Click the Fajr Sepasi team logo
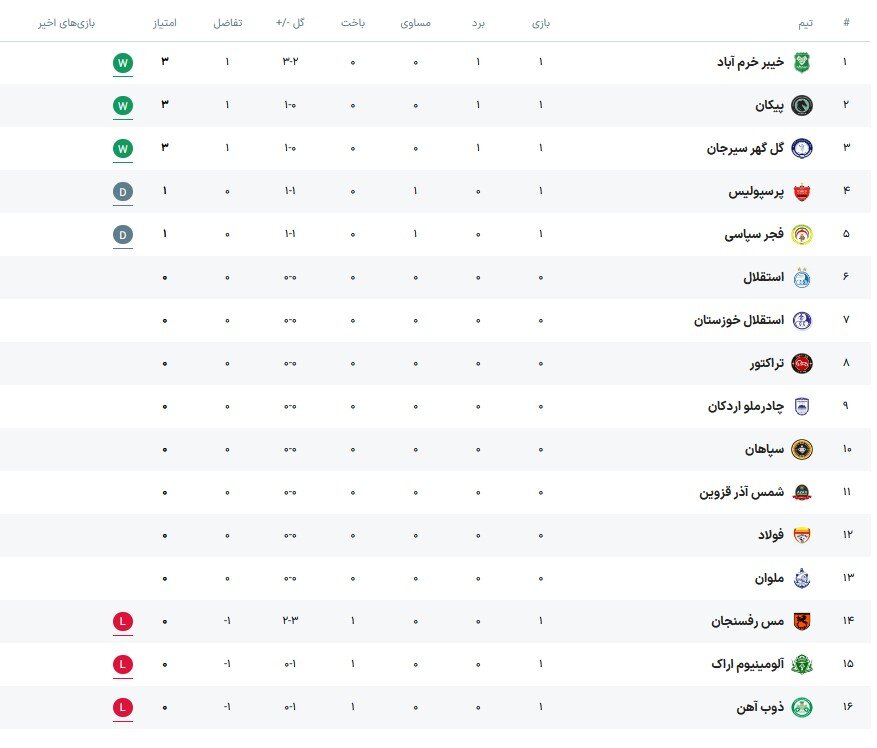Screen dimensions: 877x748 [801, 234]
